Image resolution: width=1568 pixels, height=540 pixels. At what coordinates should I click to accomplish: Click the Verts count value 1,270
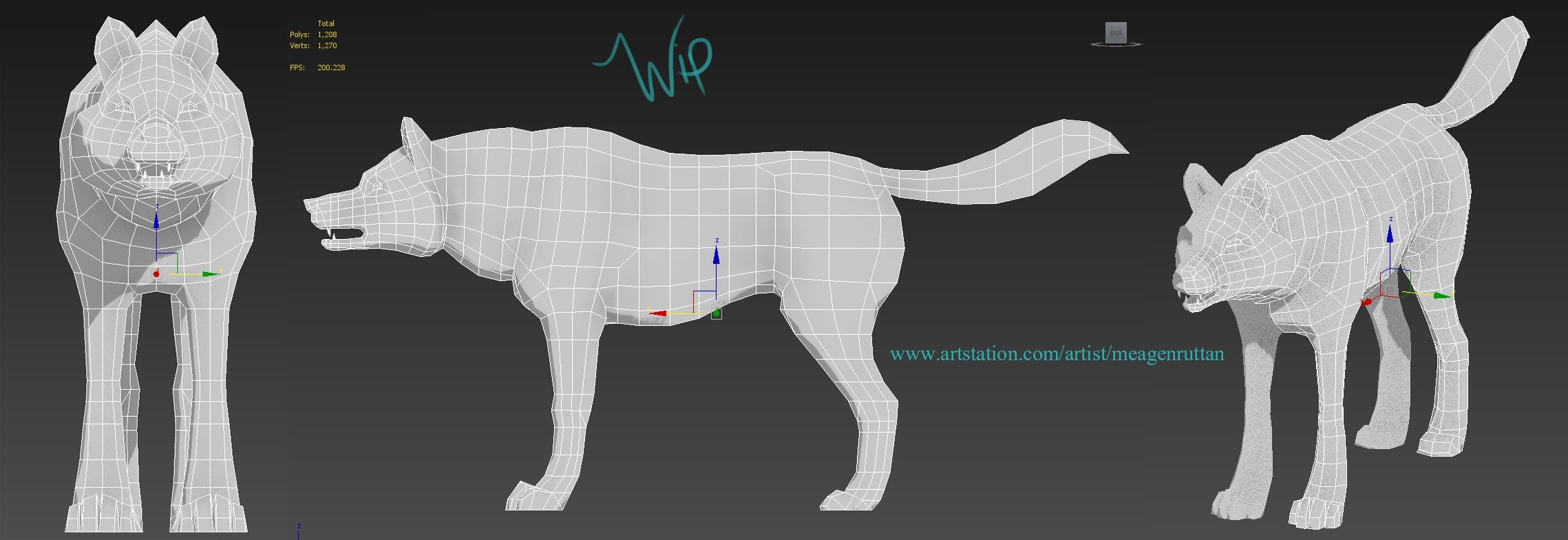click(327, 45)
